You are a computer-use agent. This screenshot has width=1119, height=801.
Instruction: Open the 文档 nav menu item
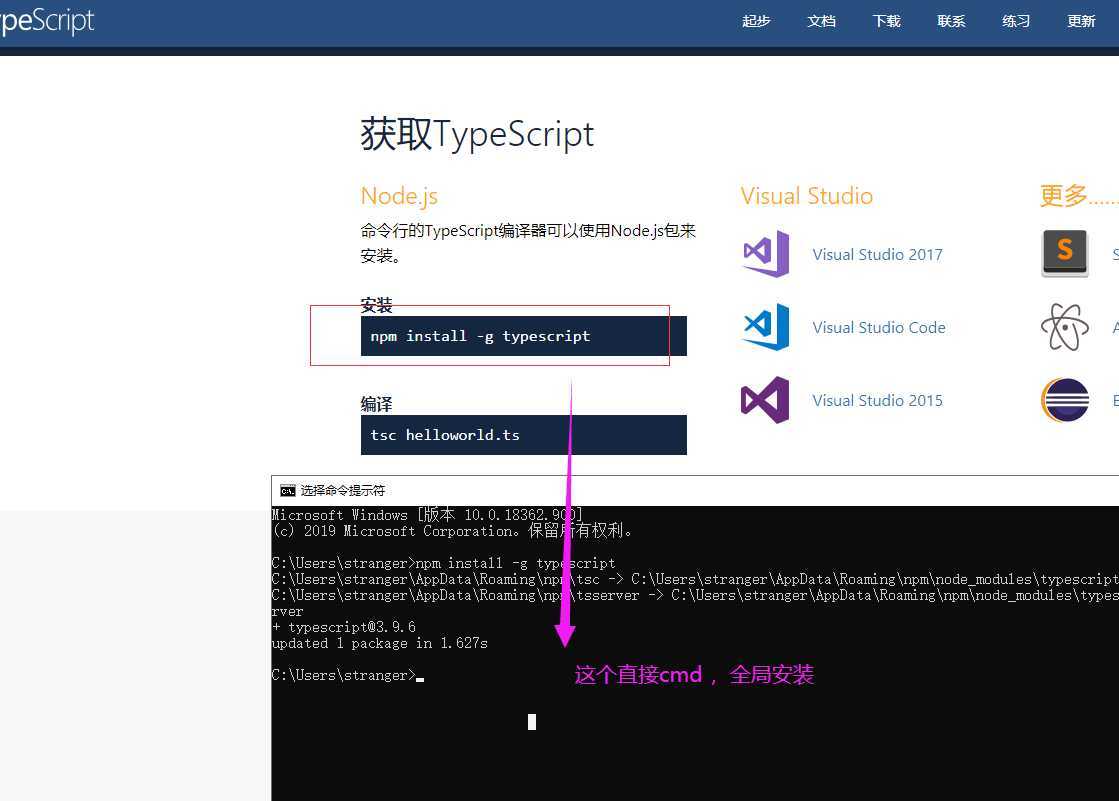pos(821,21)
